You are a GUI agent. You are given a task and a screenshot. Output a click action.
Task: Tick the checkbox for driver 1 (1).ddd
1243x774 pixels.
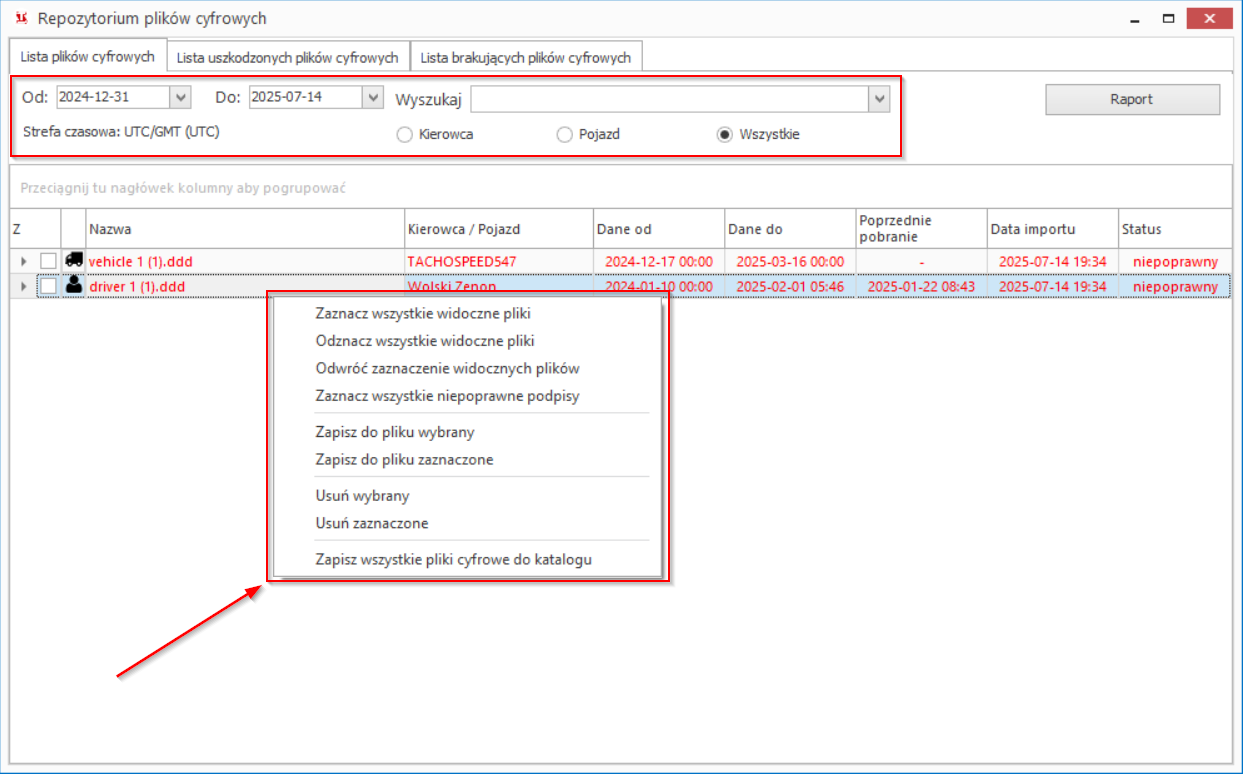[48, 286]
